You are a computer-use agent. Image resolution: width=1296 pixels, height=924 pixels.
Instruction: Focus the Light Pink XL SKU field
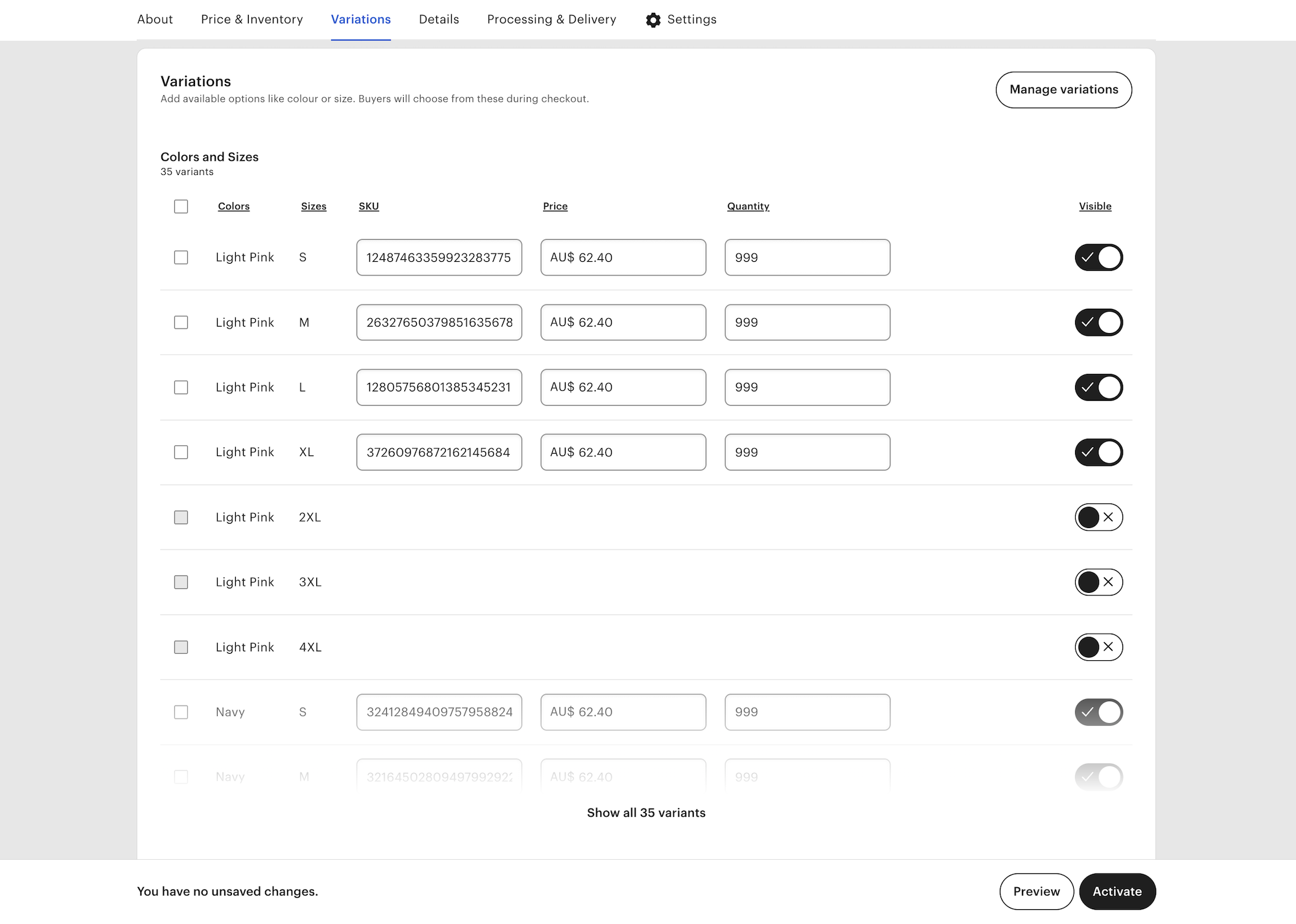point(439,452)
